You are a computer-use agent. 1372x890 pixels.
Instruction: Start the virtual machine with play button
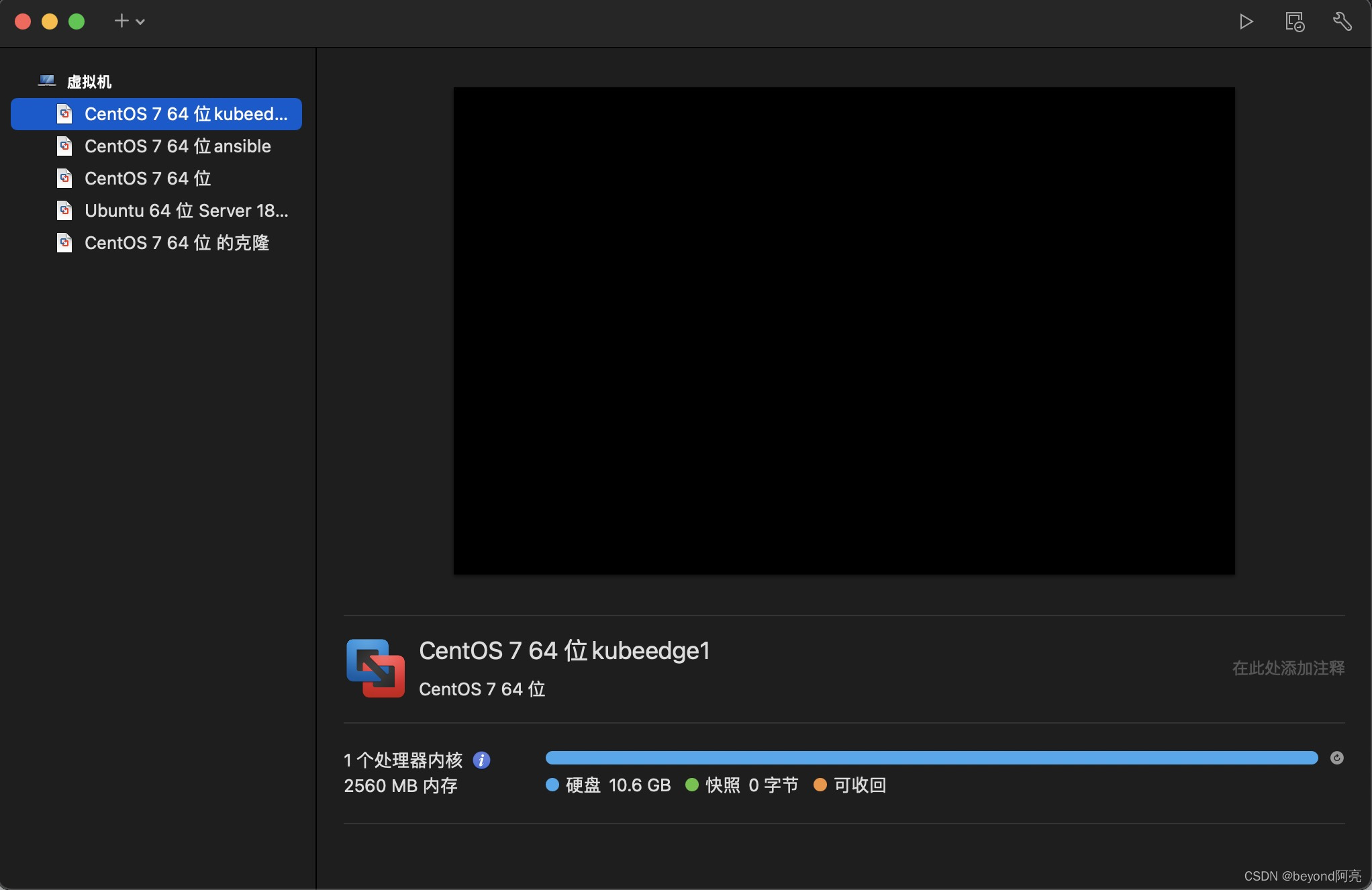click(x=1246, y=21)
